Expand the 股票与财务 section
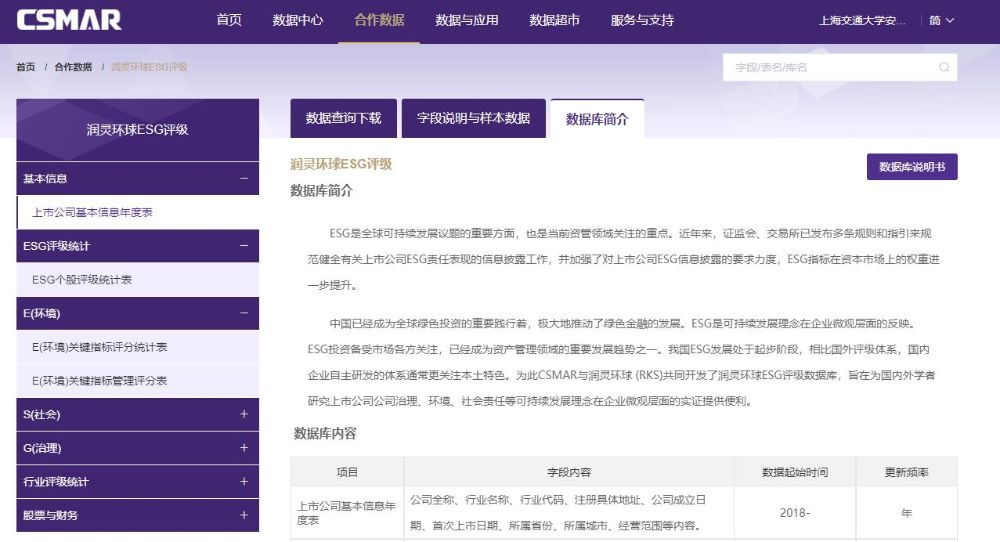 [x=137, y=515]
